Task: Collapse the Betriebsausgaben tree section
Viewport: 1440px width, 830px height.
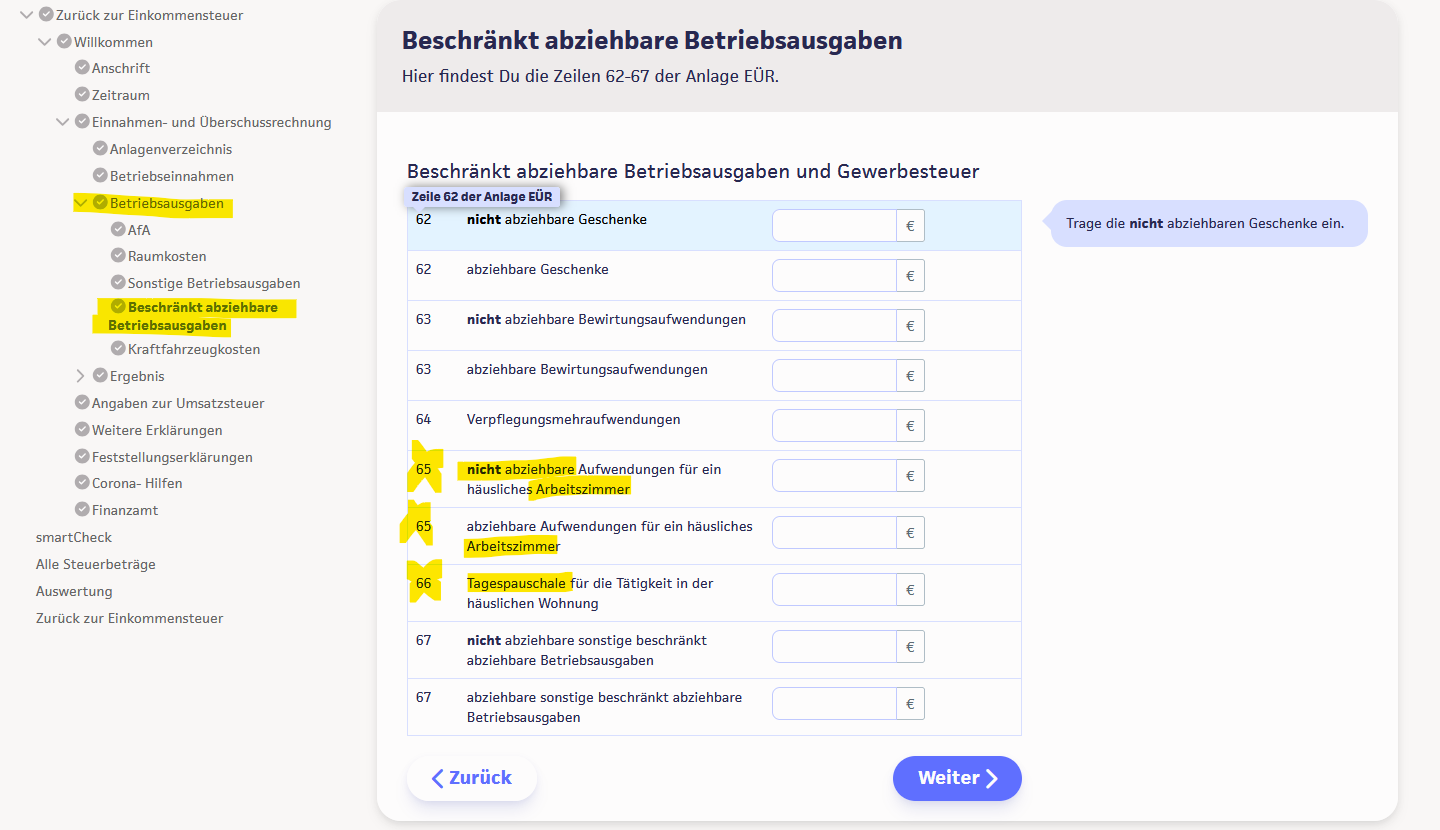Action: pos(81,203)
